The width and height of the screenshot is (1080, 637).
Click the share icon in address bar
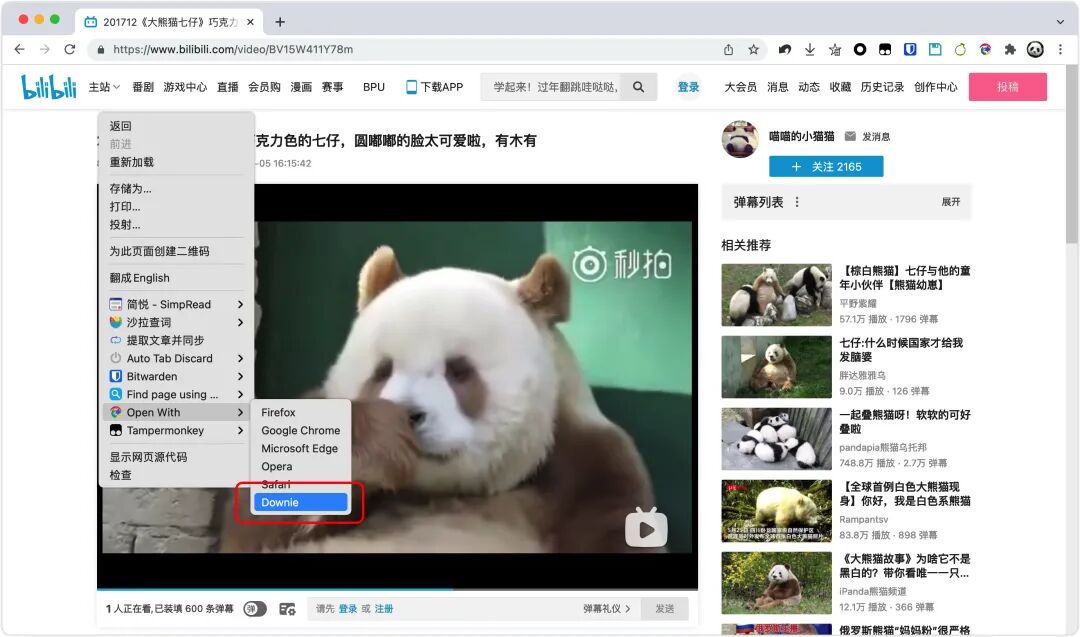tap(729, 50)
